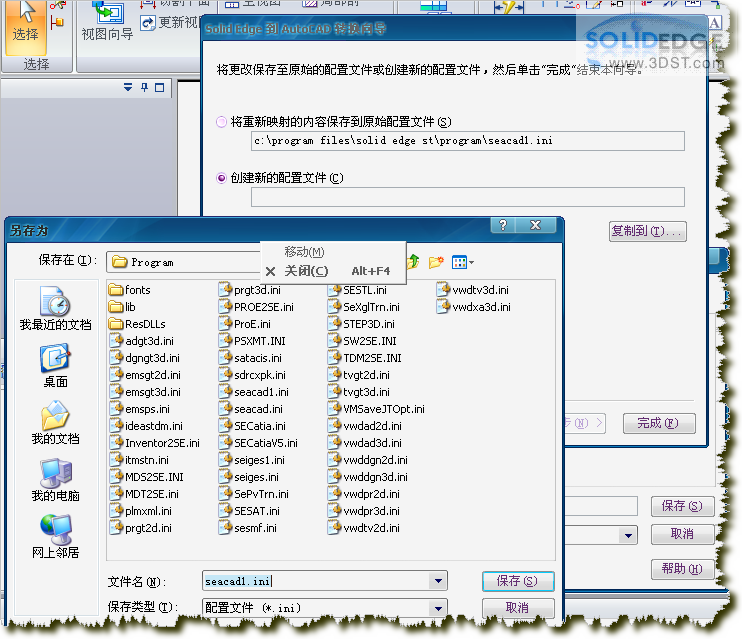
Task: Create a new folder in Save As dialog
Action: [x=436, y=262]
